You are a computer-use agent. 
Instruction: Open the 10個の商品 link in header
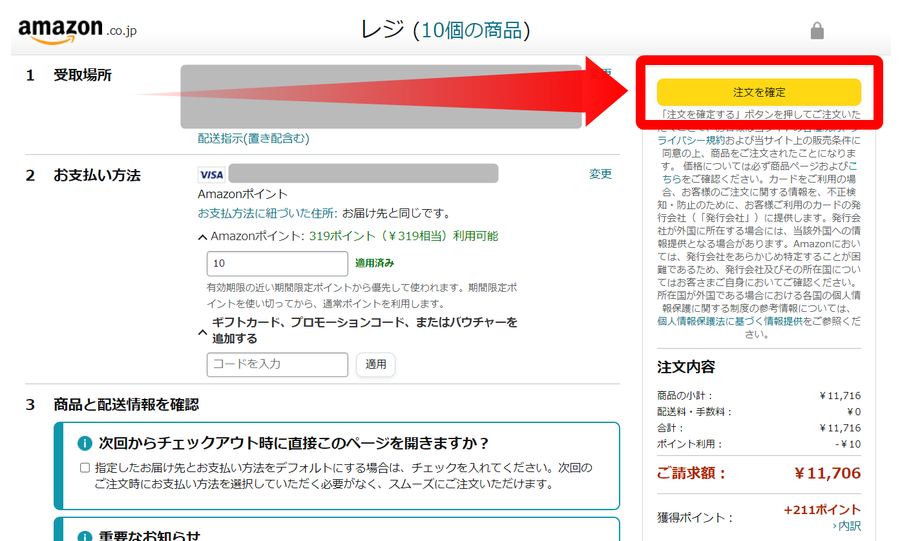point(472,30)
